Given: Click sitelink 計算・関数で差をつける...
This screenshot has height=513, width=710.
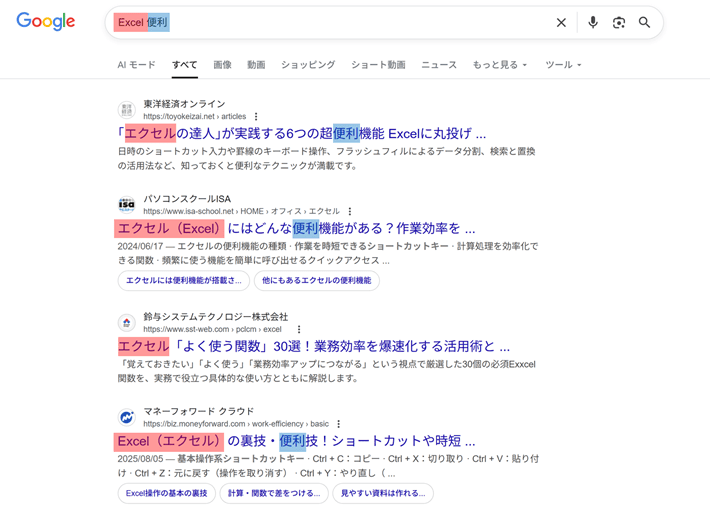Looking at the screenshot, I should [x=274, y=494].
